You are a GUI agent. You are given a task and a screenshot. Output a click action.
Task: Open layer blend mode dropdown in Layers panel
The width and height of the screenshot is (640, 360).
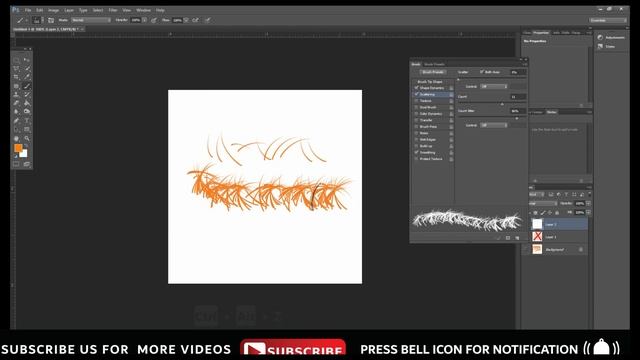(x=543, y=203)
